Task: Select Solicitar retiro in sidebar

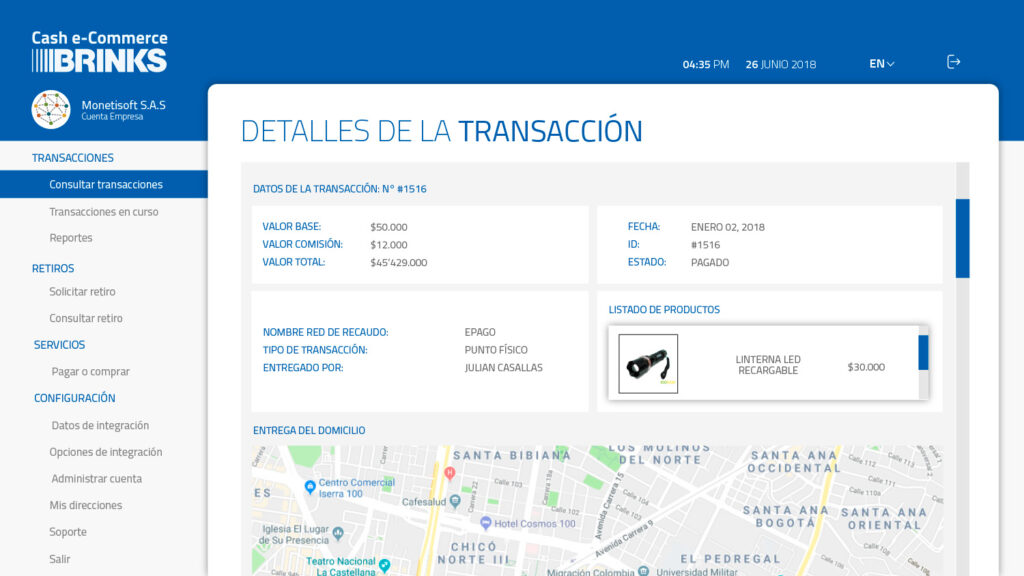Action: coord(82,292)
